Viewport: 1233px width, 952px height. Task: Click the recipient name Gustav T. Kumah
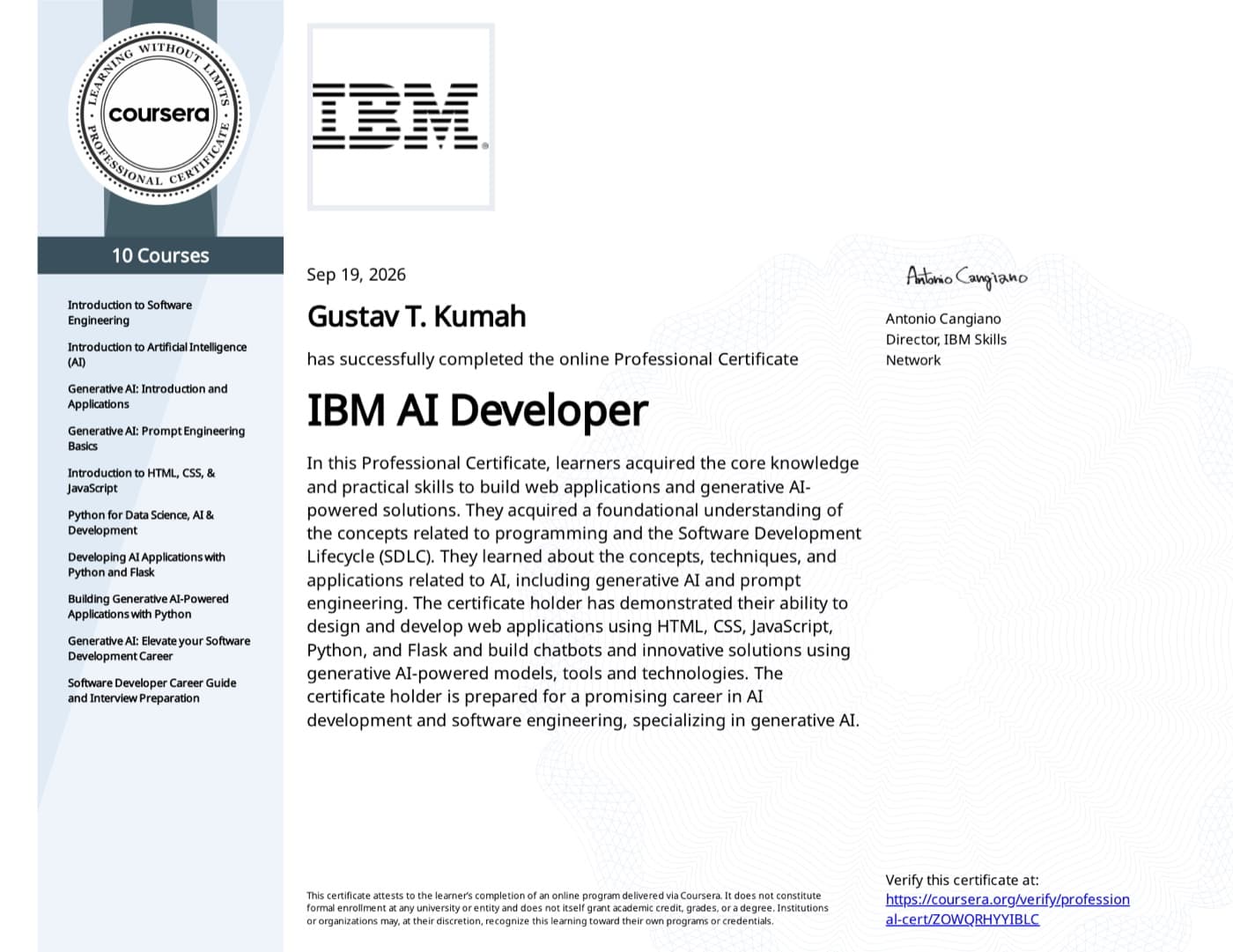tap(417, 316)
